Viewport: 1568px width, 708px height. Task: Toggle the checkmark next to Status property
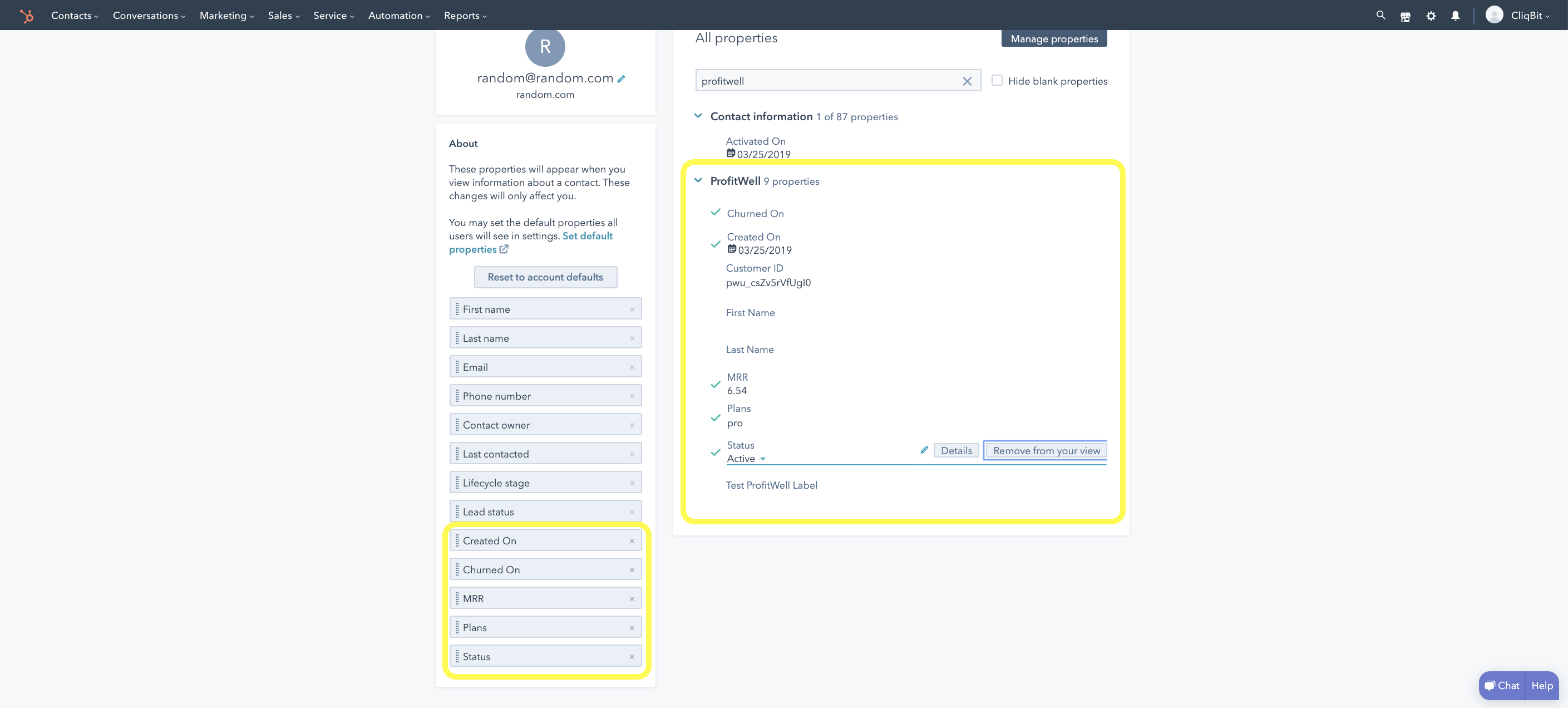click(x=716, y=453)
